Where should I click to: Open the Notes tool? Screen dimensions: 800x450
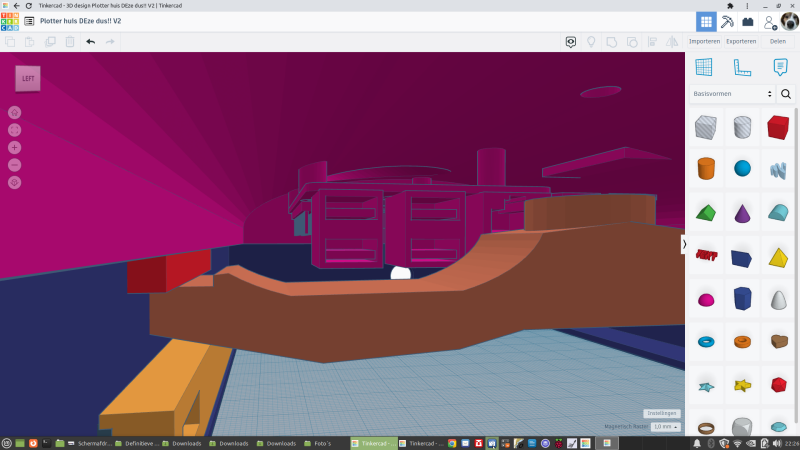780,67
